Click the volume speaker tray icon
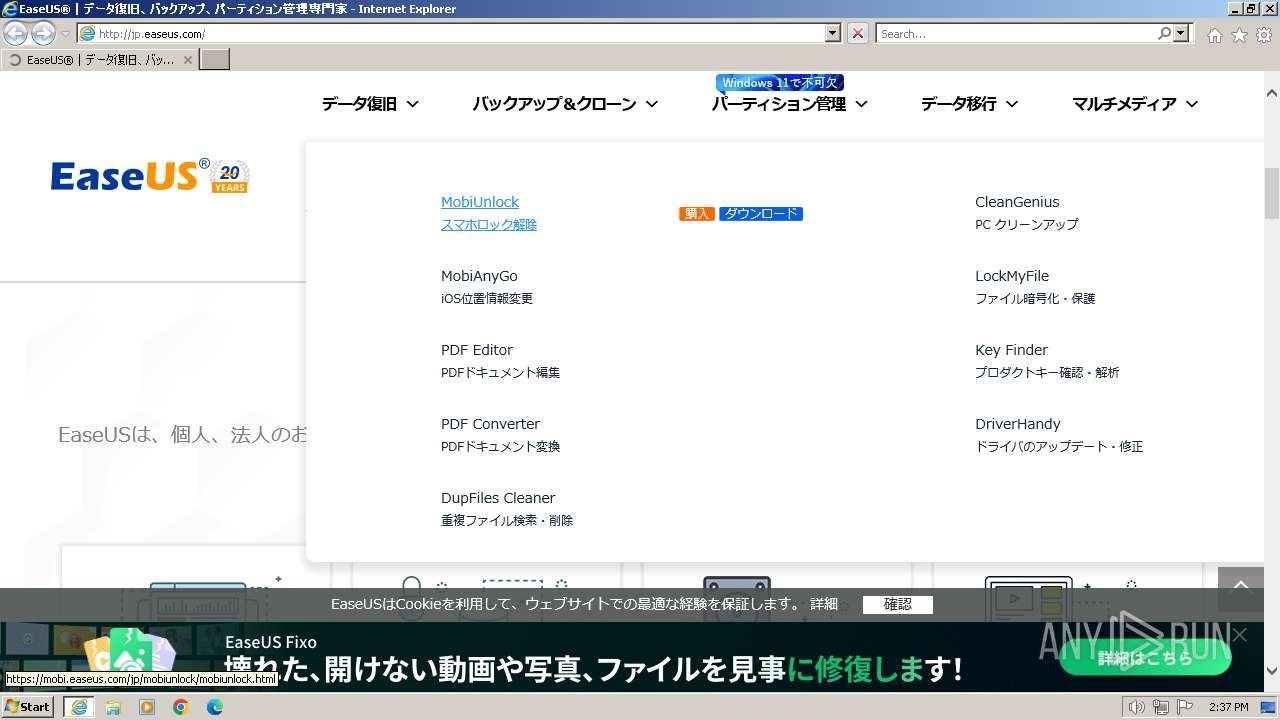1280x720 pixels. (1136, 707)
